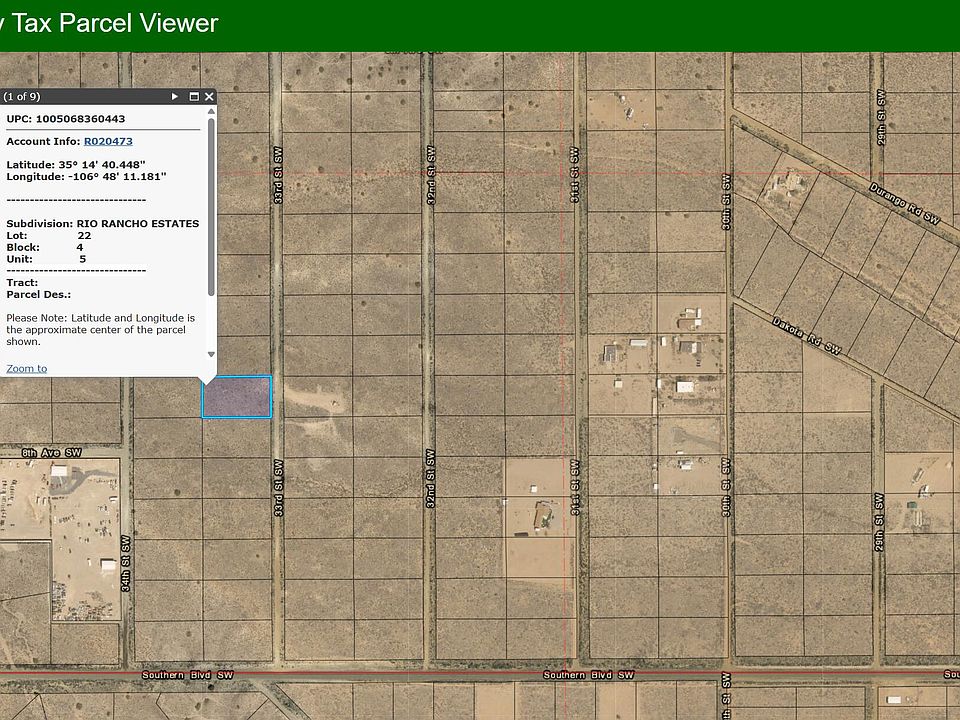Click the Durango Rd SW label
The height and width of the screenshot is (720, 960).
904,203
